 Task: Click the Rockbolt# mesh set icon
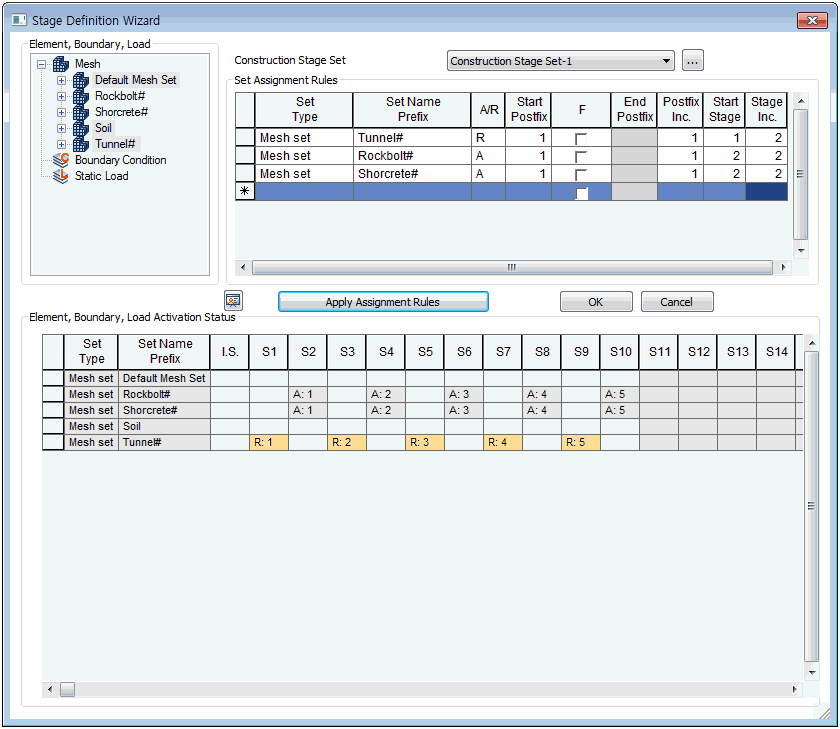(x=81, y=96)
